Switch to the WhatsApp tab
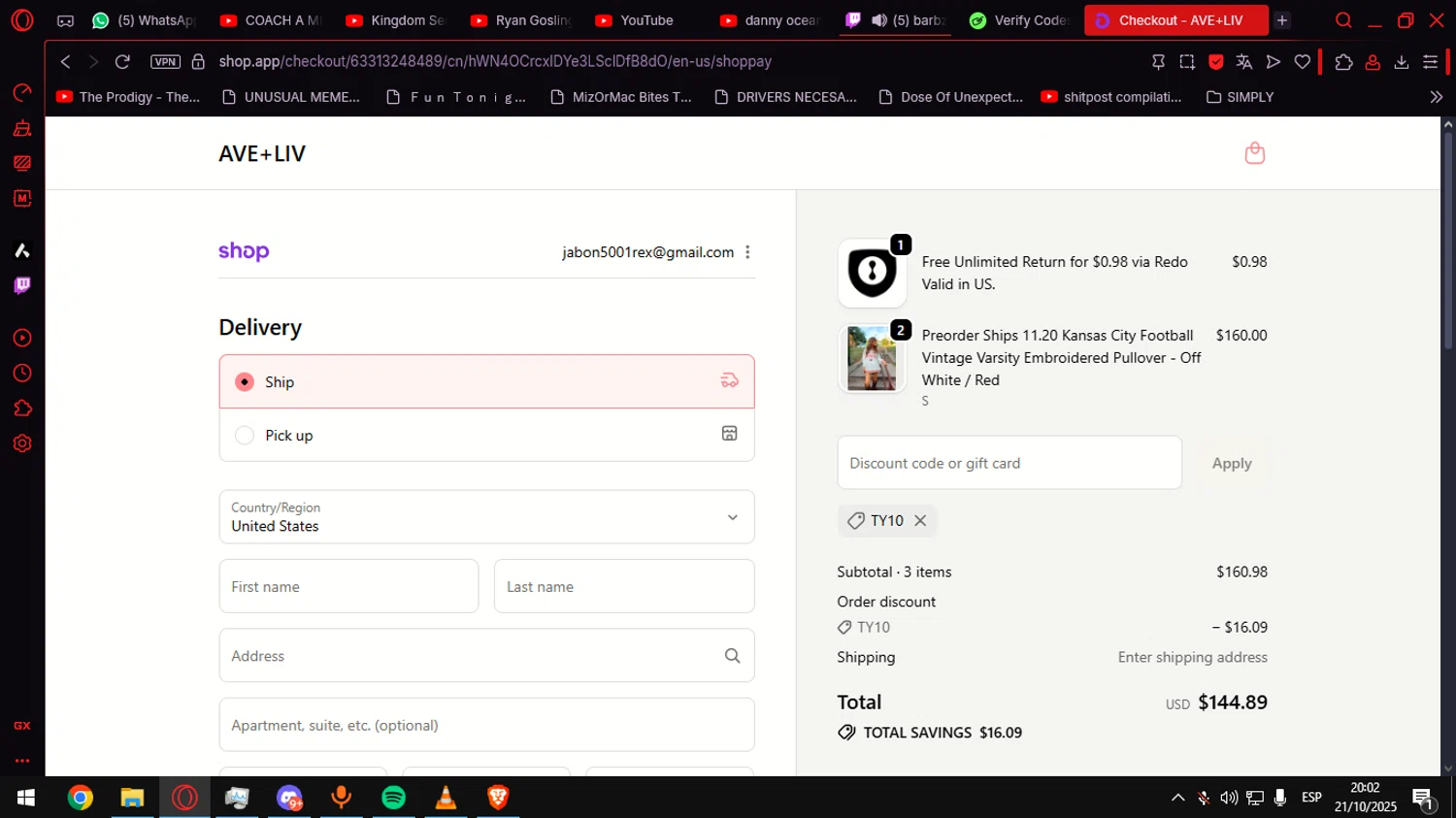 pyautogui.click(x=144, y=20)
